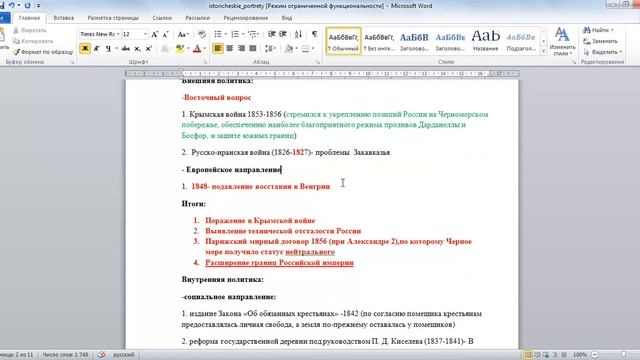
Task: Apply superscript formatting
Action: (x=149, y=49)
